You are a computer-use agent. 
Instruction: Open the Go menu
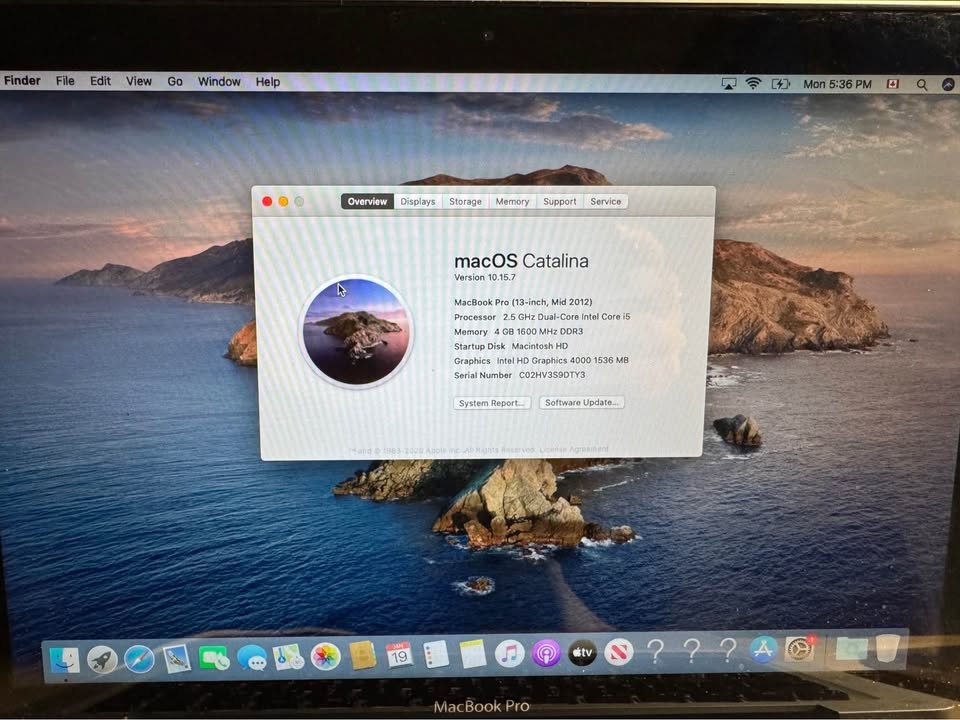tap(175, 81)
